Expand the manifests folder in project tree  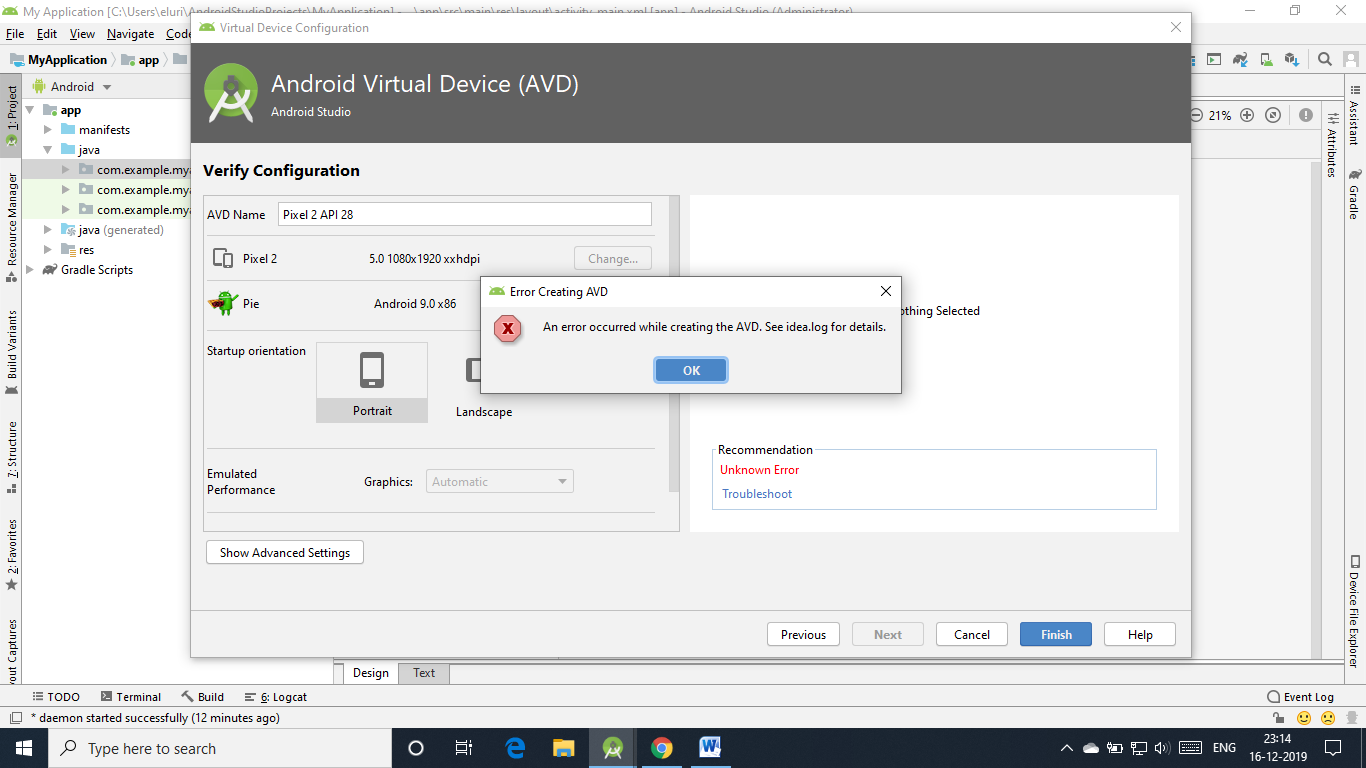point(47,130)
